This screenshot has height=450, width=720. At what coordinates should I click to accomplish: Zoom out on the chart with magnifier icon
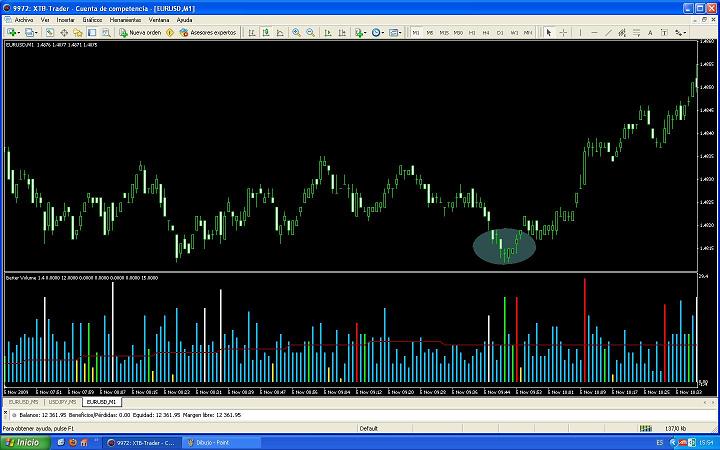click(311, 33)
